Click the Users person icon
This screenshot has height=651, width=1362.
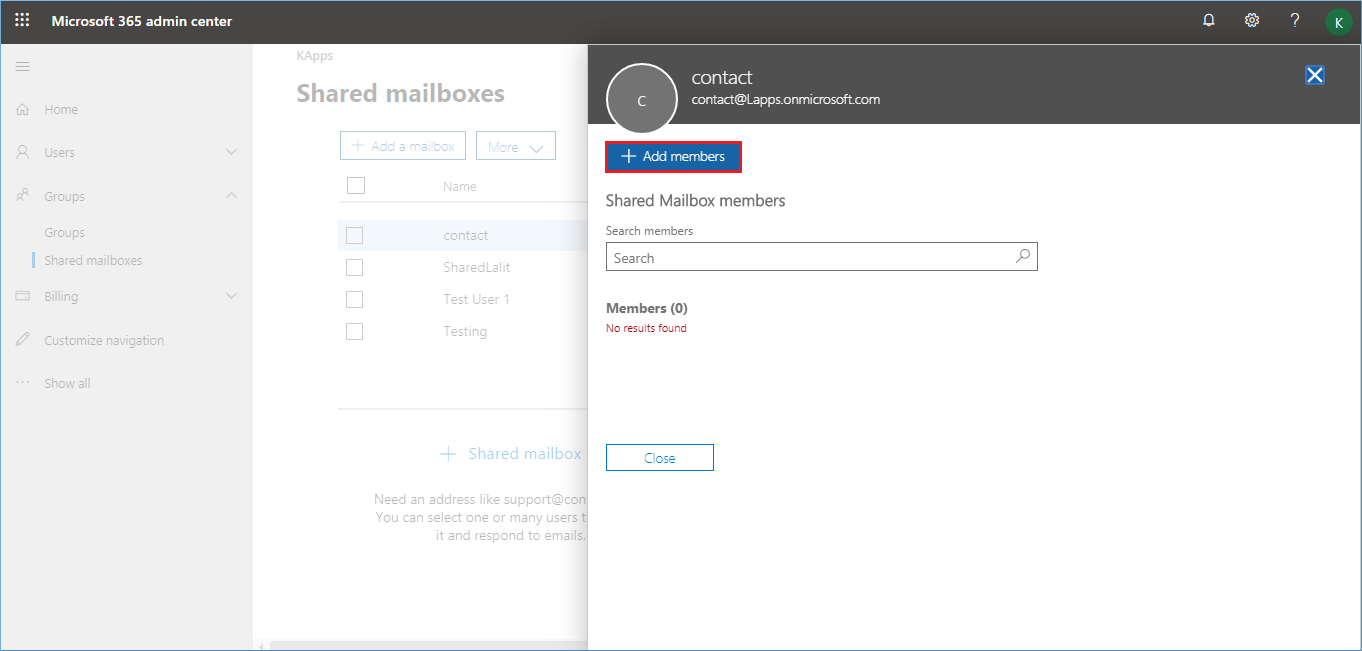(x=22, y=152)
